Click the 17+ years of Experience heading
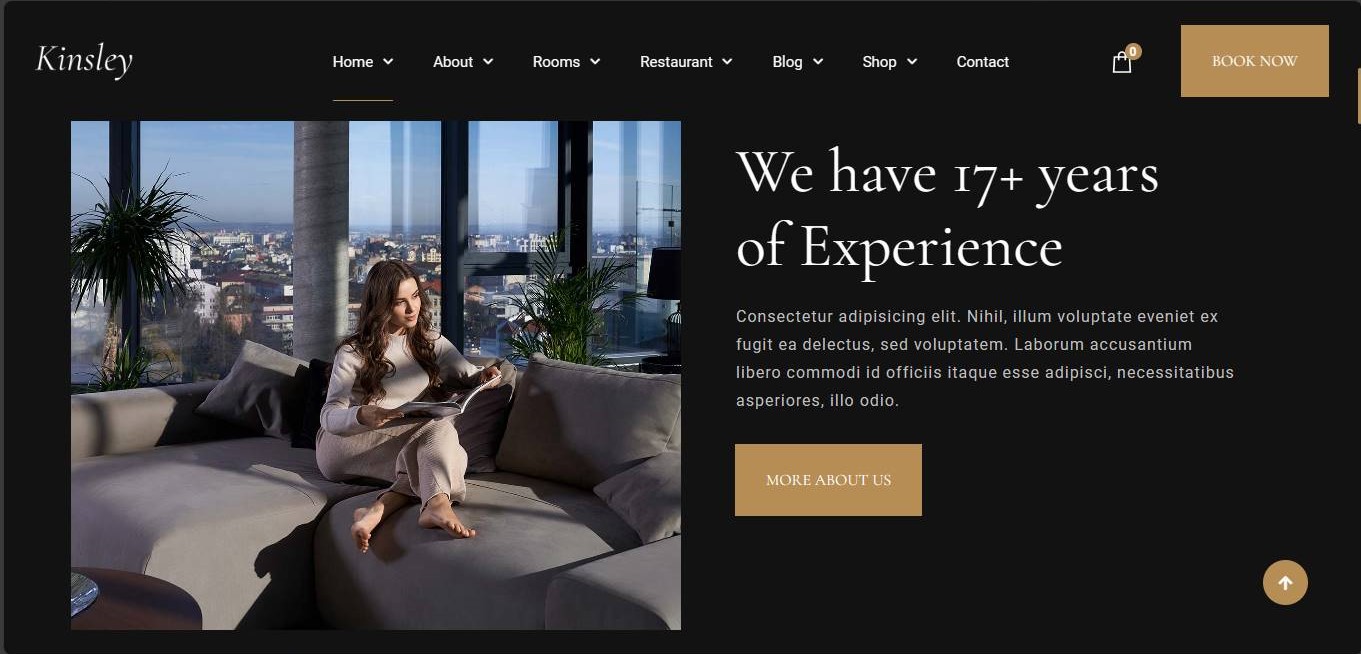 coord(947,208)
